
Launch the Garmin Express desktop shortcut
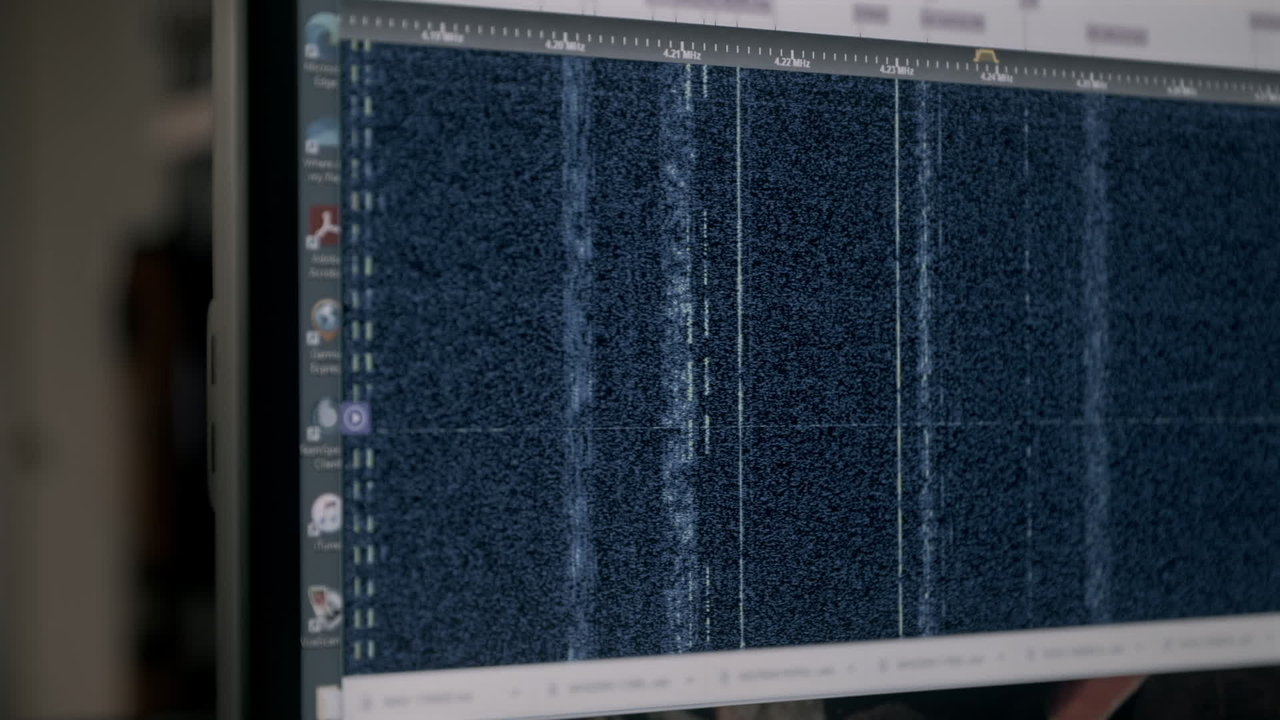tap(325, 319)
